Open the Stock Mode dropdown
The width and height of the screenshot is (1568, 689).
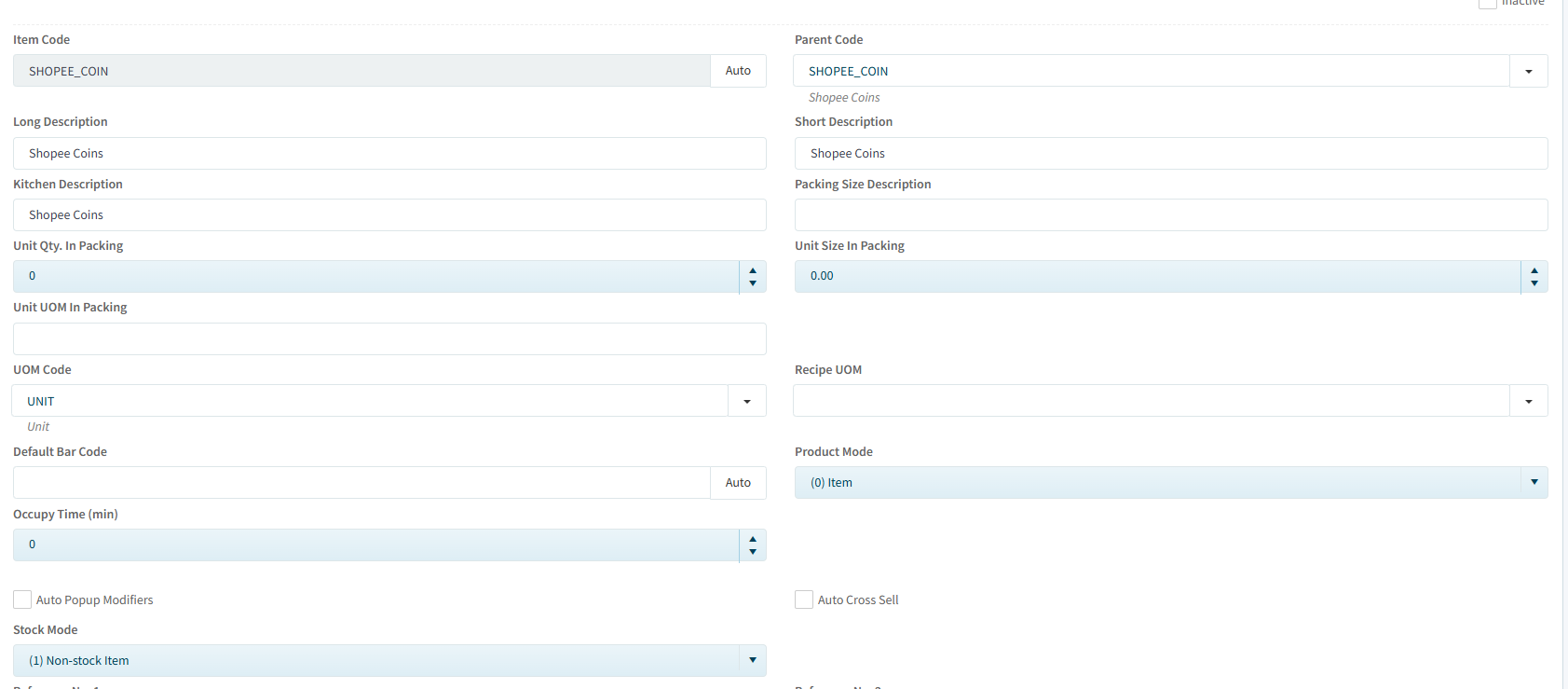(x=389, y=661)
